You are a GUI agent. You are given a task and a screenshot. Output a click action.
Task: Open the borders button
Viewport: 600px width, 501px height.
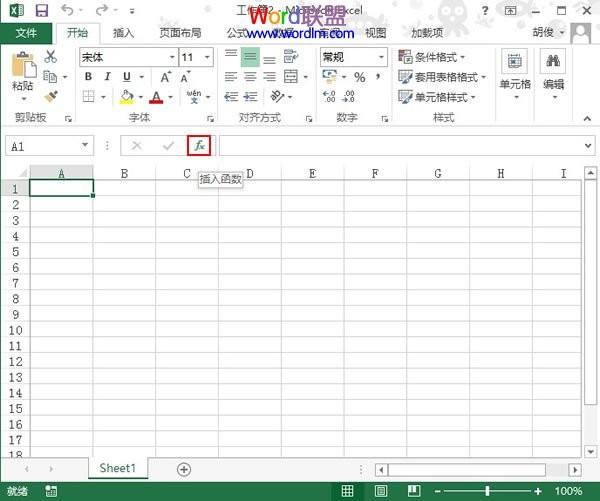88,96
